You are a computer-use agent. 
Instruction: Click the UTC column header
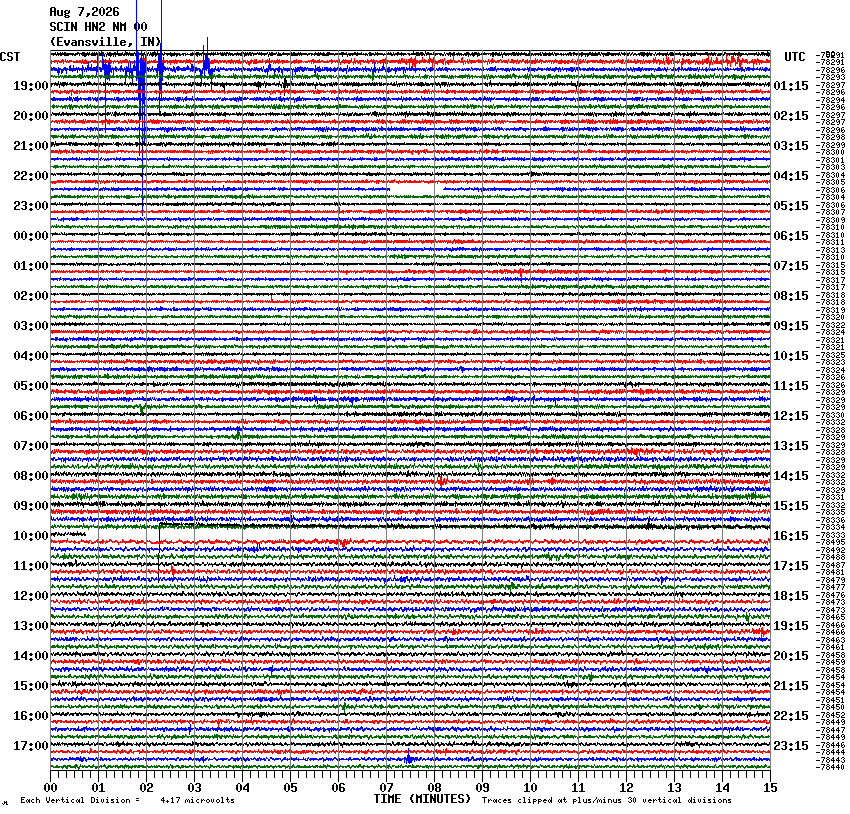click(795, 57)
